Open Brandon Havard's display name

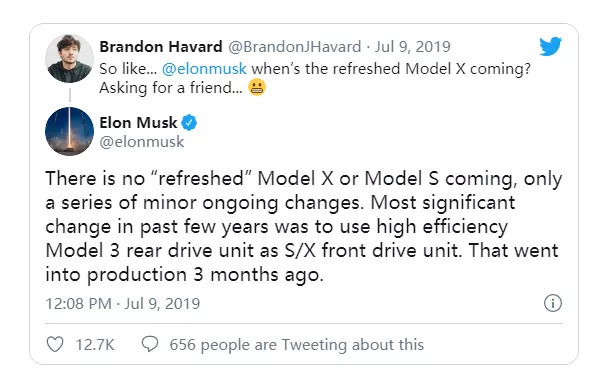[x=161, y=47]
